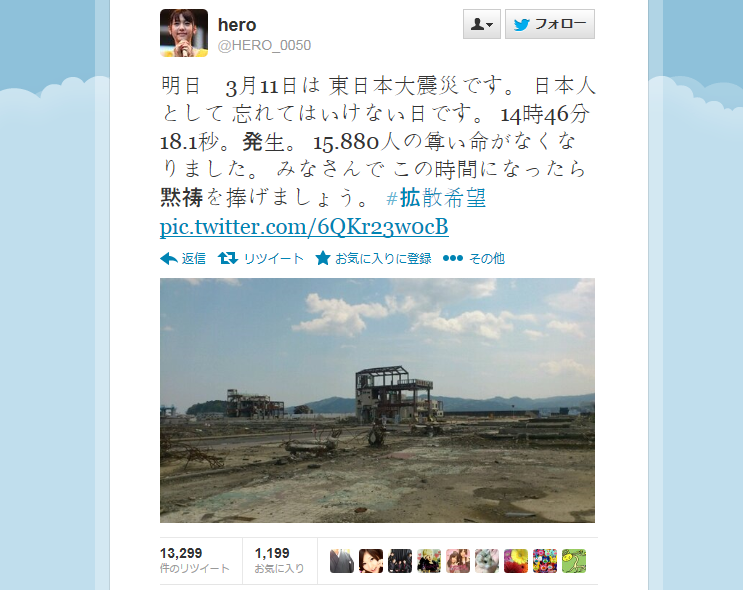The height and width of the screenshot is (590, 743).
Task: Open hero's profile avatar photo
Action: pos(184,33)
